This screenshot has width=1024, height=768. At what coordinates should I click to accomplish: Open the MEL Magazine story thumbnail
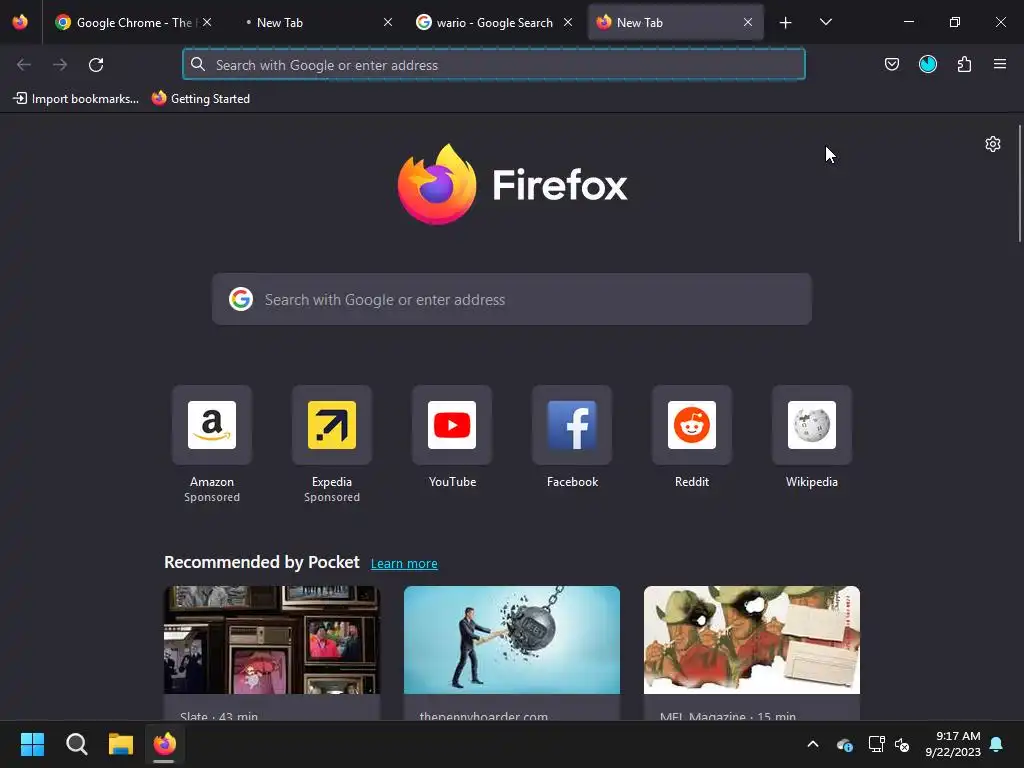[752, 640]
